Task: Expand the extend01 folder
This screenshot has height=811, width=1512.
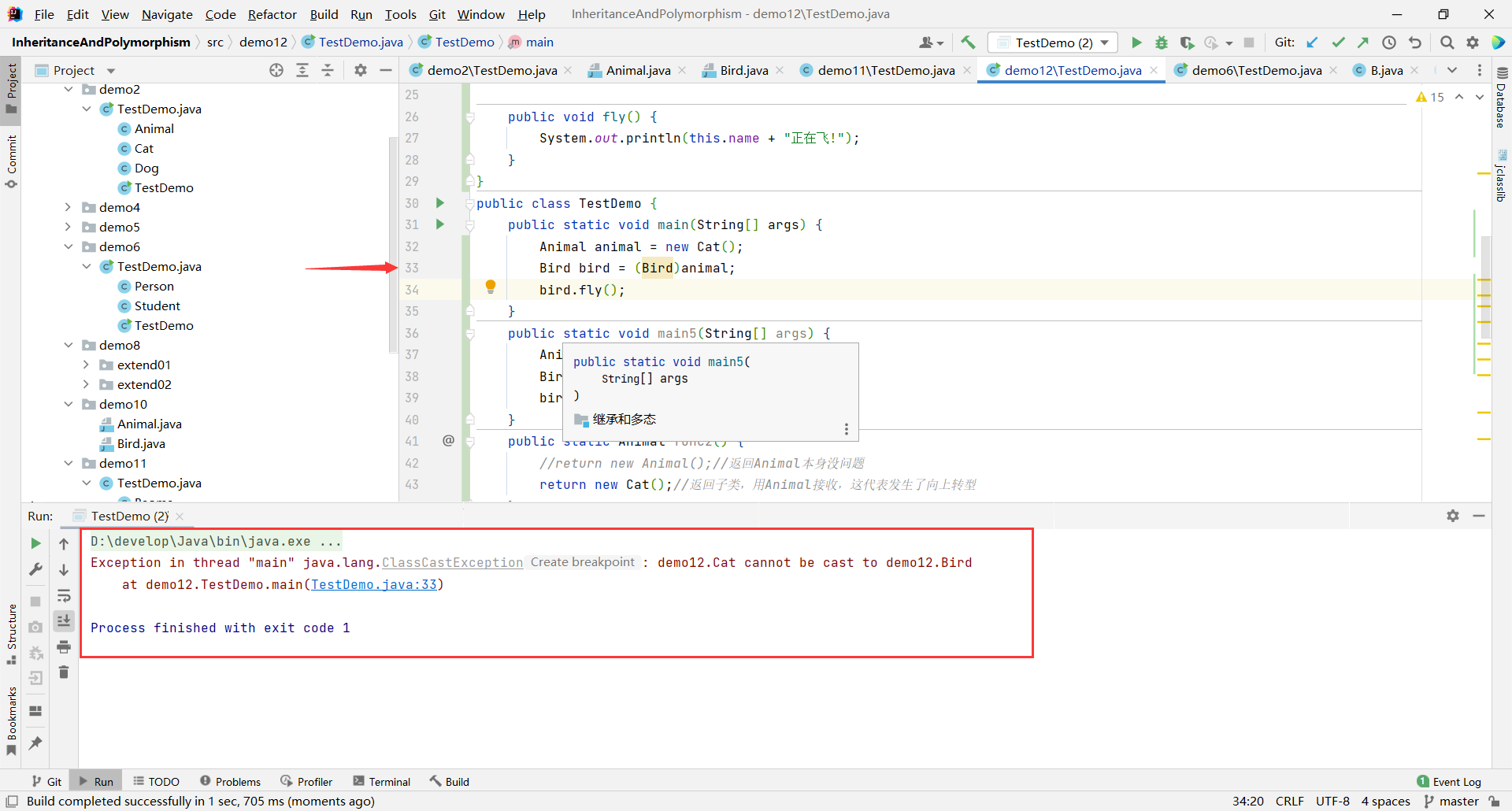Action: (x=87, y=365)
